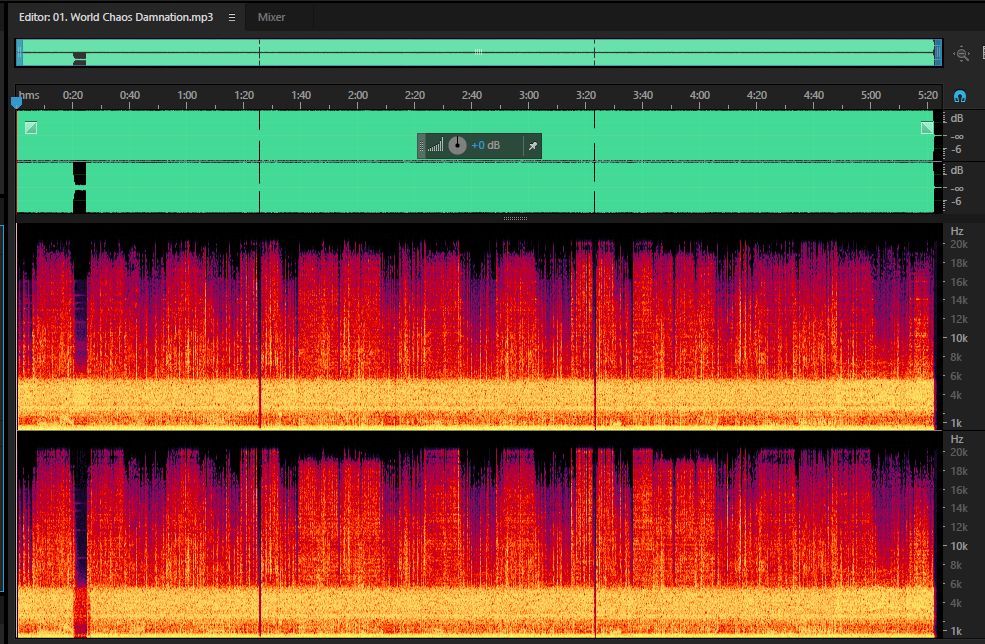Click the 4k frequency label of the upper spectrogram
985x644 pixels.
(955, 395)
